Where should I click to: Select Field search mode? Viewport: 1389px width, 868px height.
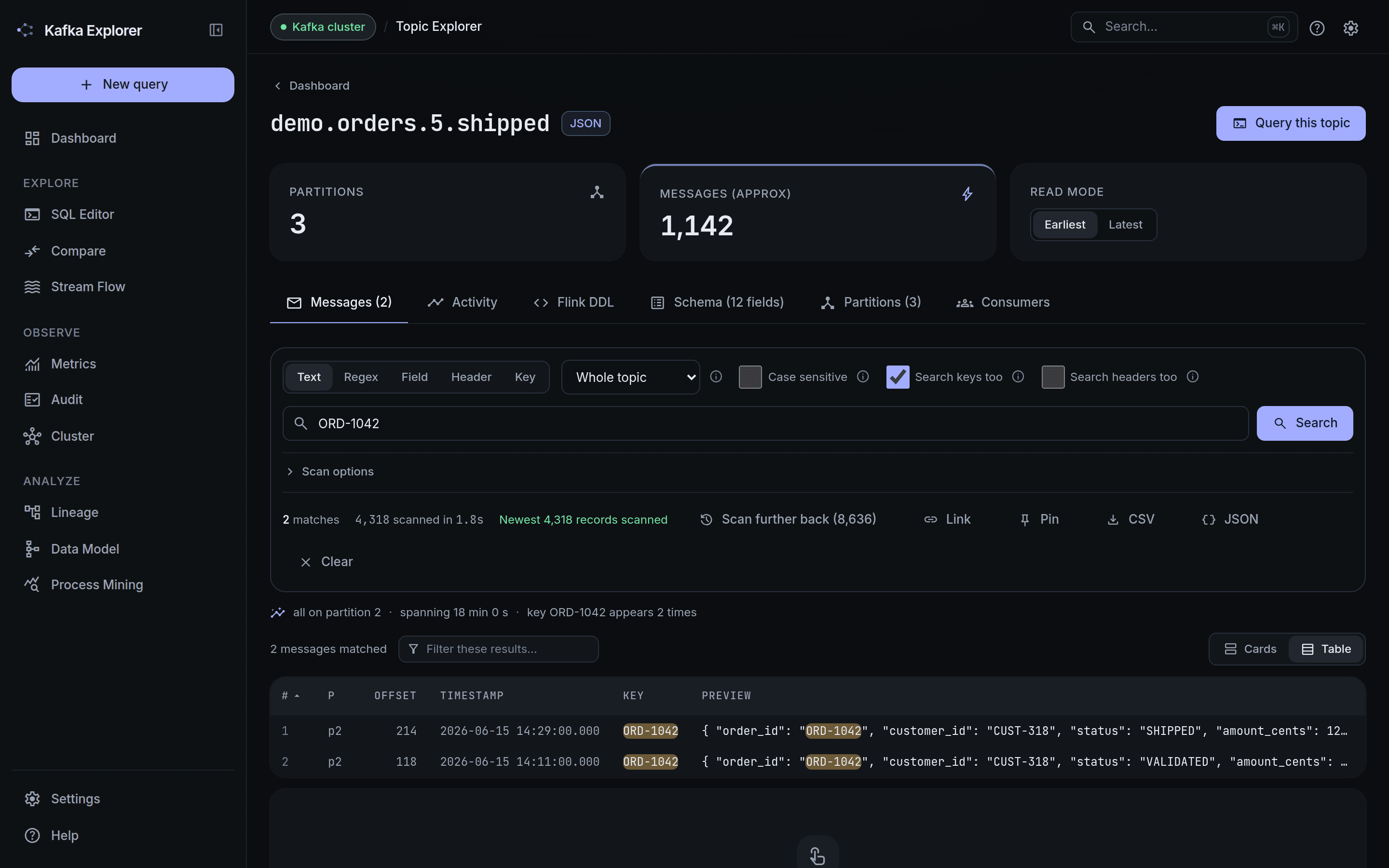(x=414, y=377)
